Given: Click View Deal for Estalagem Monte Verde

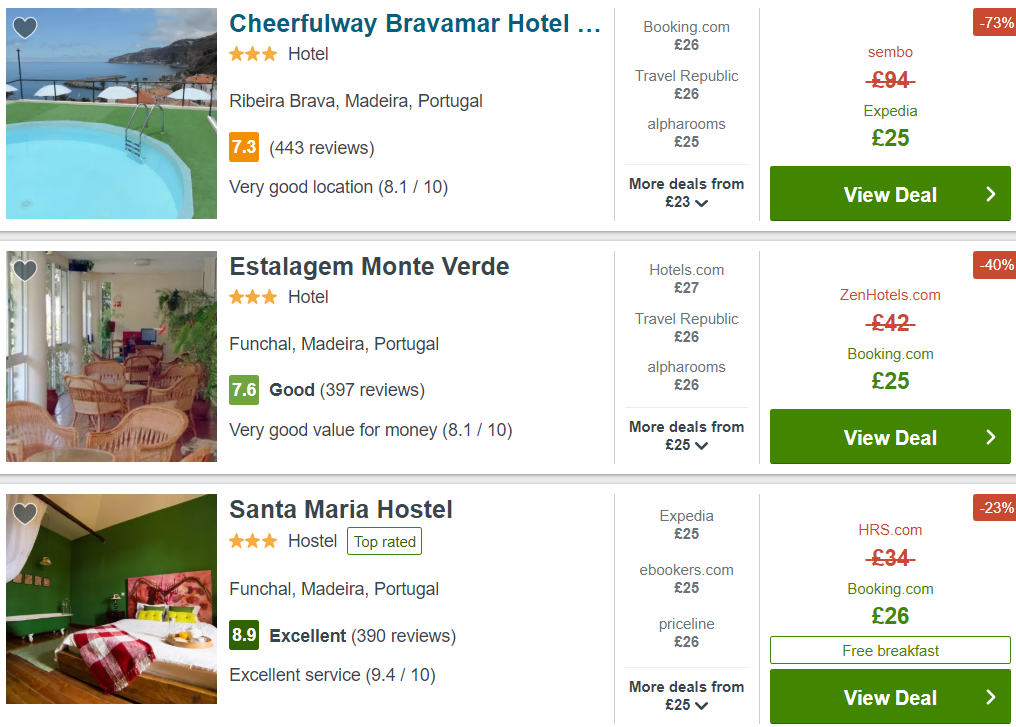Looking at the screenshot, I should [x=890, y=437].
